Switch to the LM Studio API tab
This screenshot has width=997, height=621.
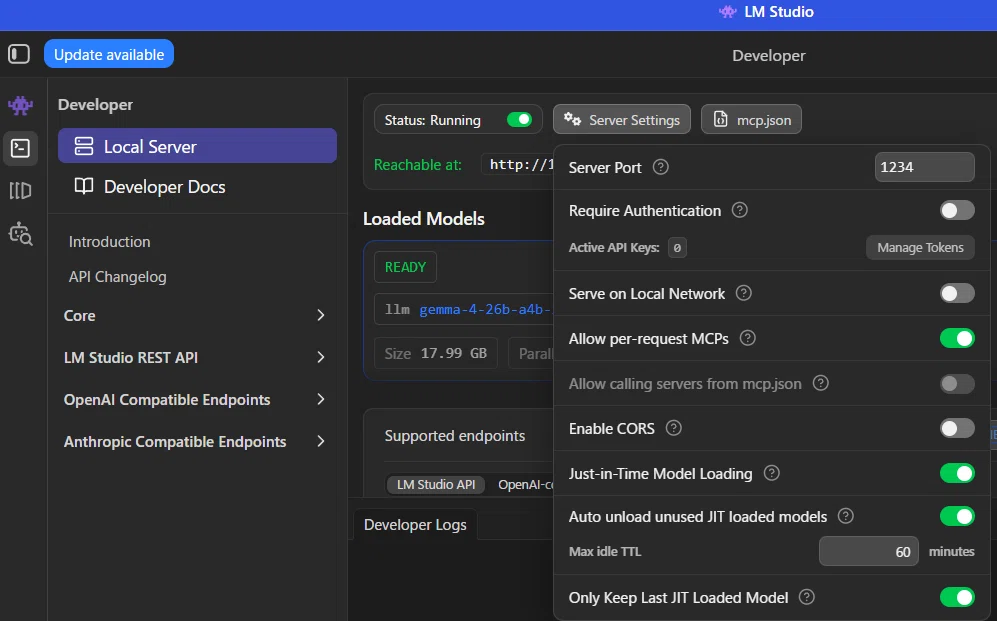(436, 484)
